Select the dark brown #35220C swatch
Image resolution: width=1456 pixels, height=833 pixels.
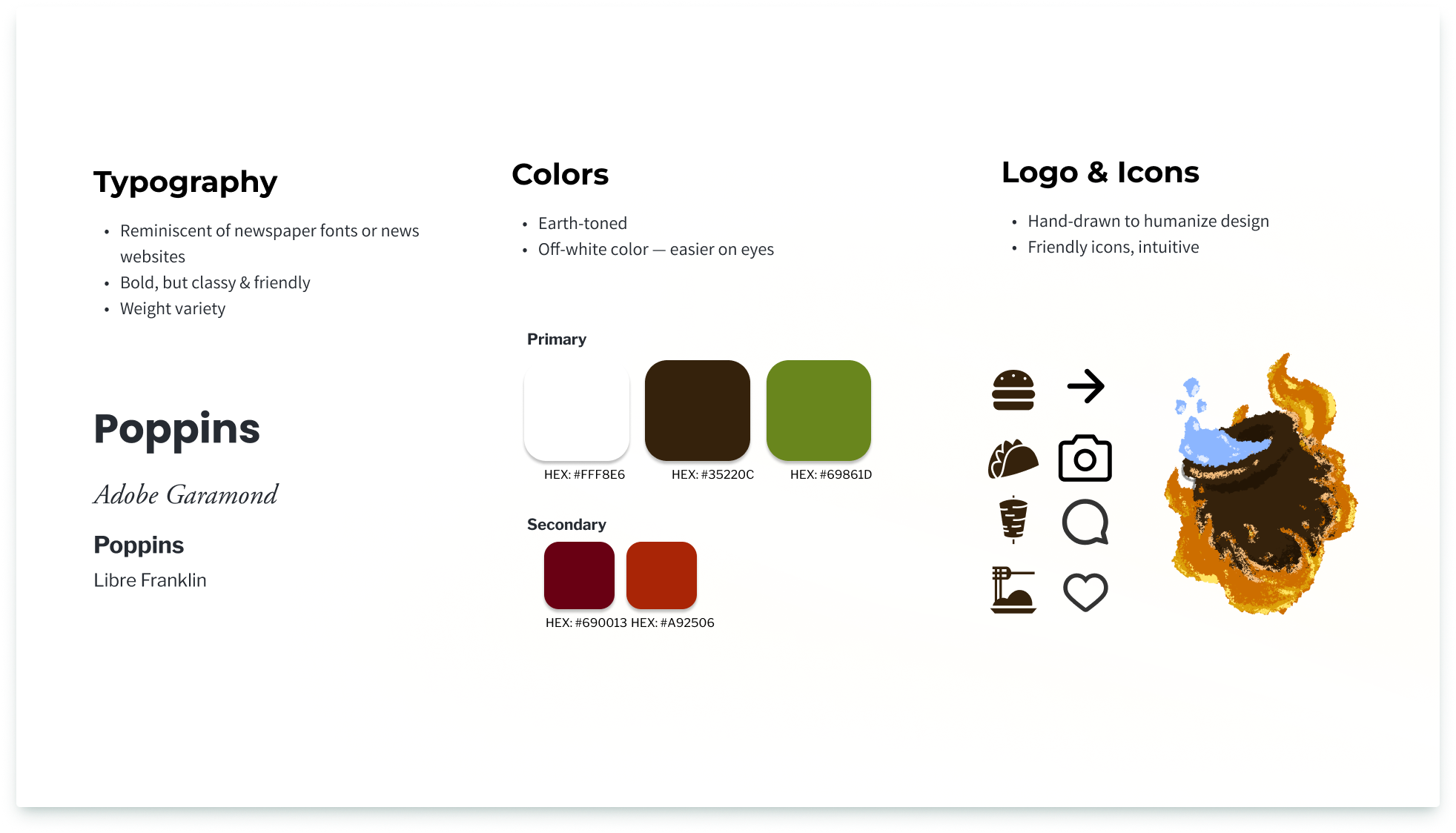click(x=697, y=410)
